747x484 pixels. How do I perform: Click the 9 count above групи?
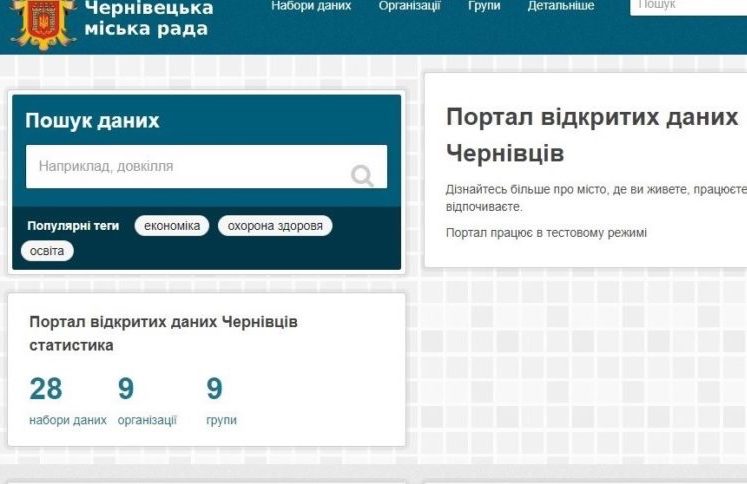click(214, 389)
